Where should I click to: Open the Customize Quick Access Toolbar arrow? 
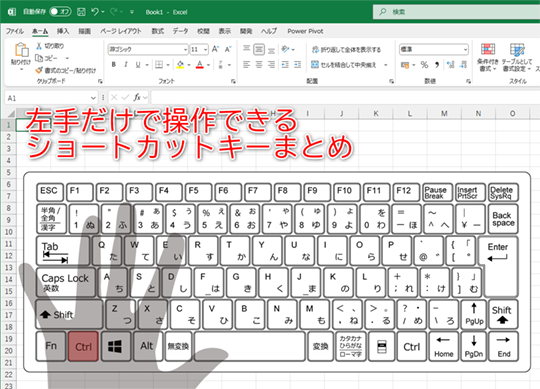(132, 12)
